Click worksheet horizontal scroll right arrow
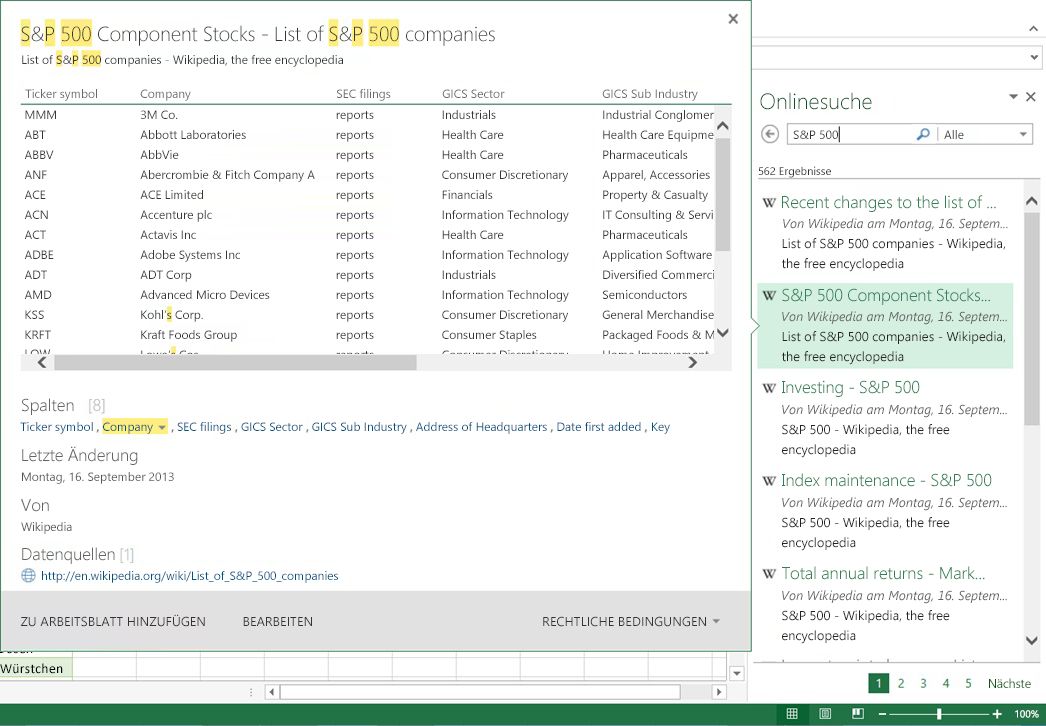The image size is (1046, 726). (x=718, y=692)
